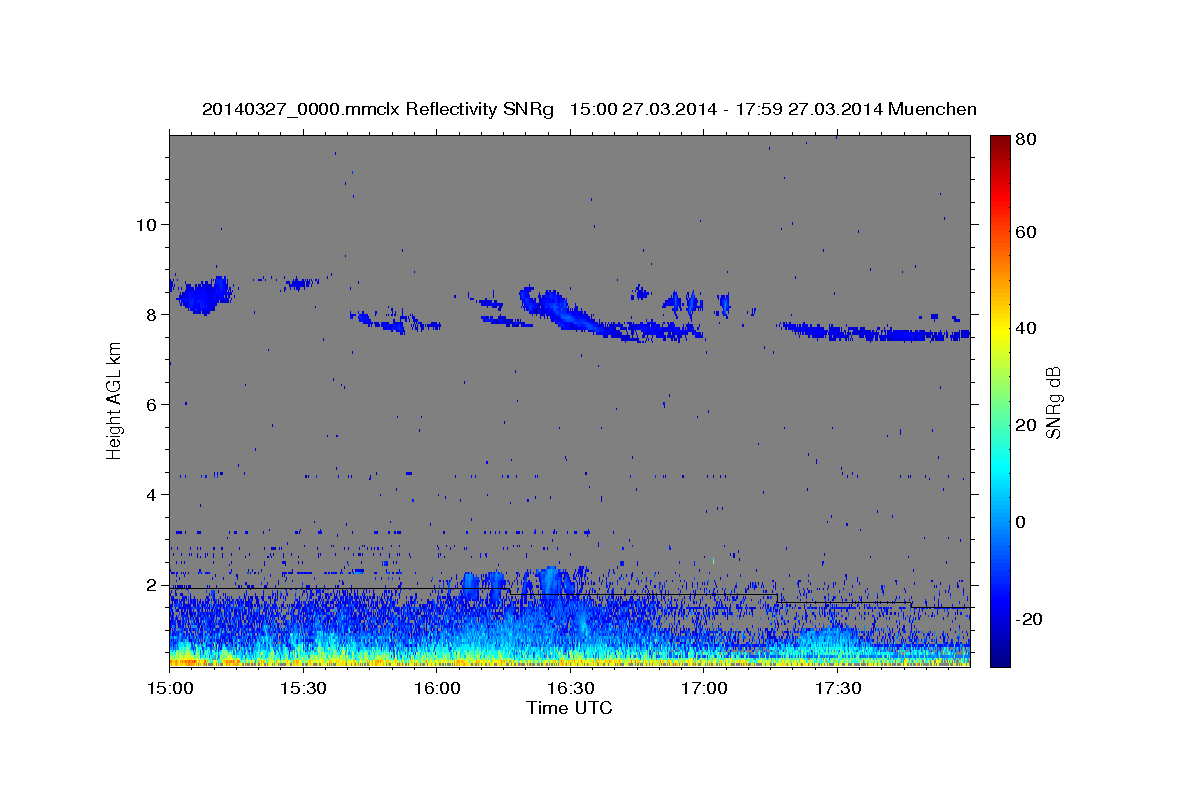This screenshot has height=800, width=1200.
Task: Click the 'Height AGL km' y-axis label
Action: [114, 399]
